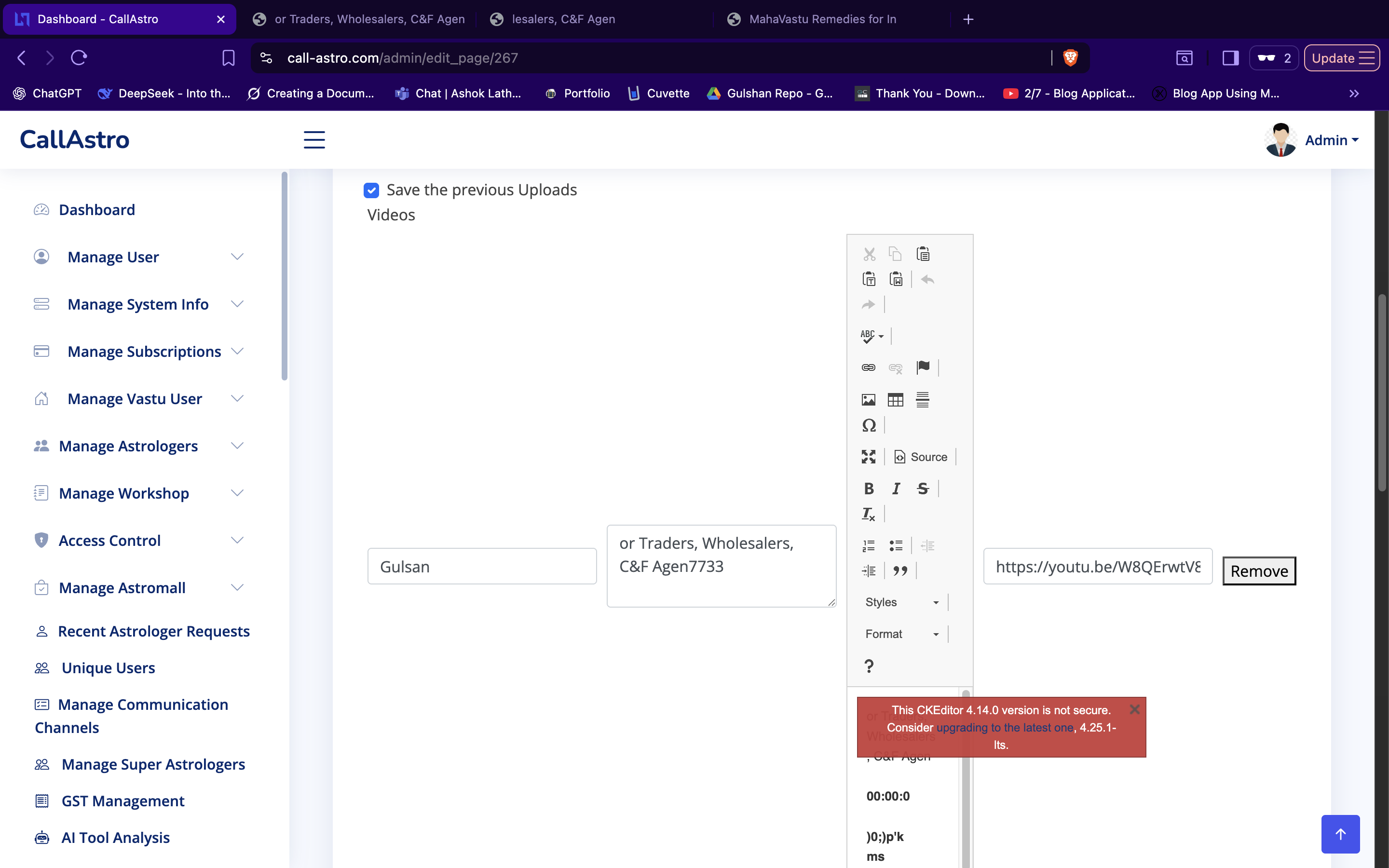1389x868 pixels.
Task: Click the Insert Table icon
Action: (x=896, y=400)
